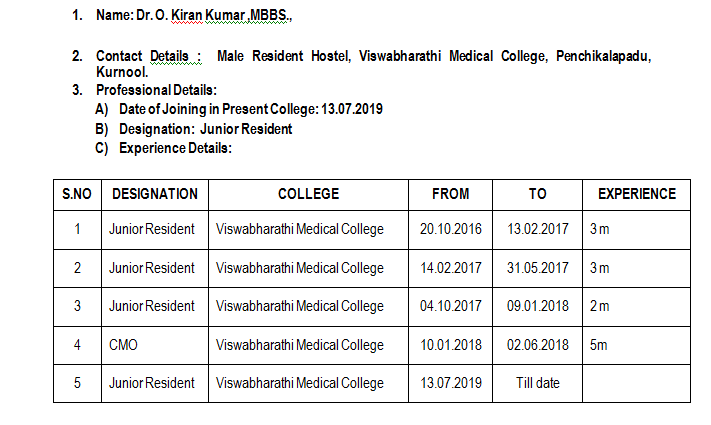Click the 04.10.2017 from-date cell
This screenshot has height=425, width=711.
pos(450,307)
